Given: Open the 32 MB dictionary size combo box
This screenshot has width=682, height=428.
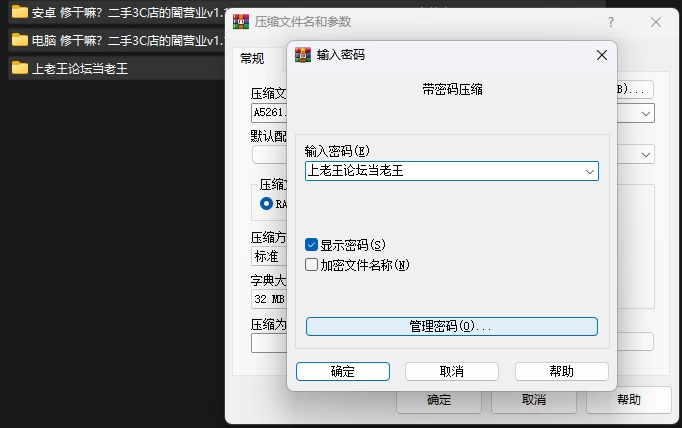Looking at the screenshot, I should 269,299.
